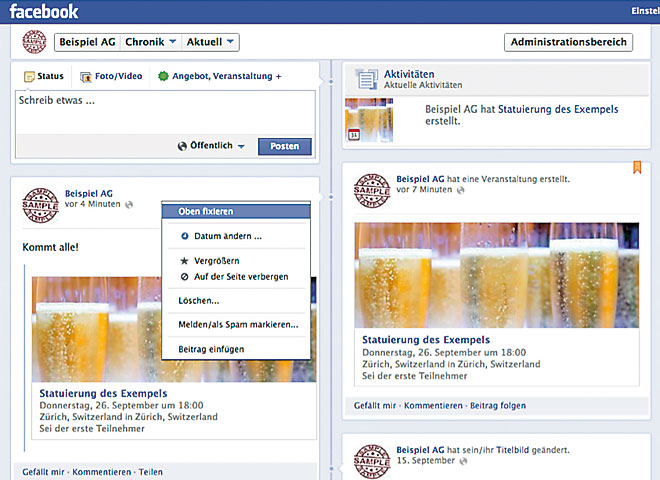Screen dimensions: 660x480
Task: Click 'Kommentieren' under the 'Kommt alle!' post
Action: pyautogui.click(x=101, y=472)
